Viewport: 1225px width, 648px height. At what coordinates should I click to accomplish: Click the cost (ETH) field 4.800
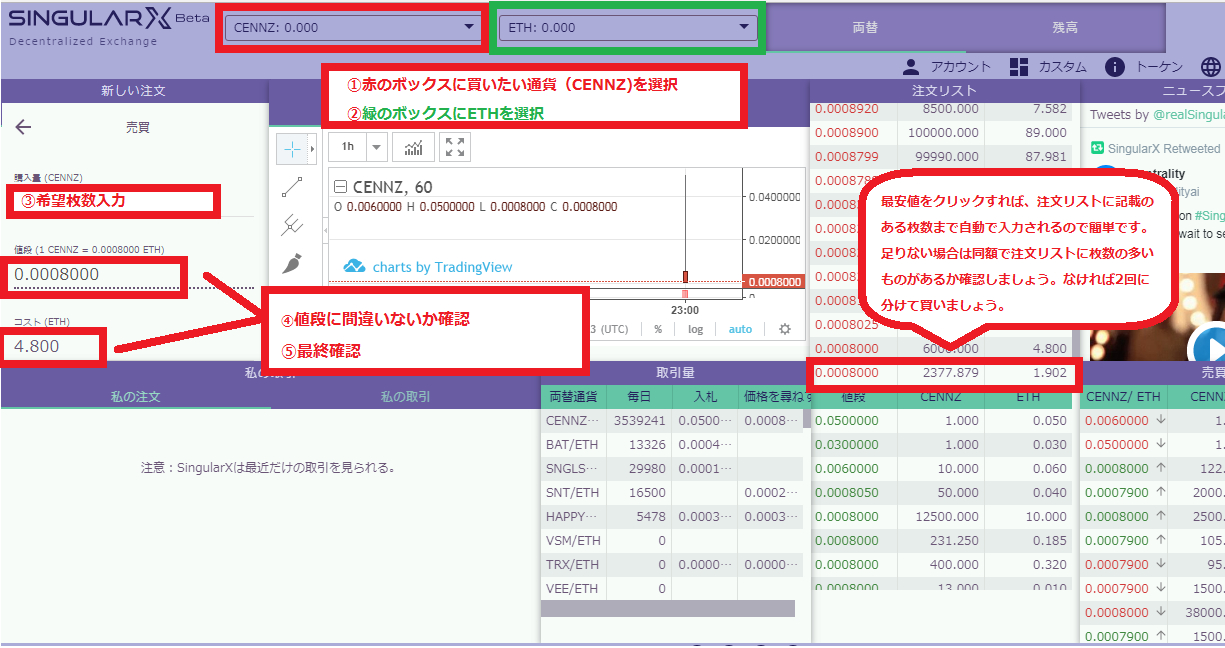click(x=56, y=347)
